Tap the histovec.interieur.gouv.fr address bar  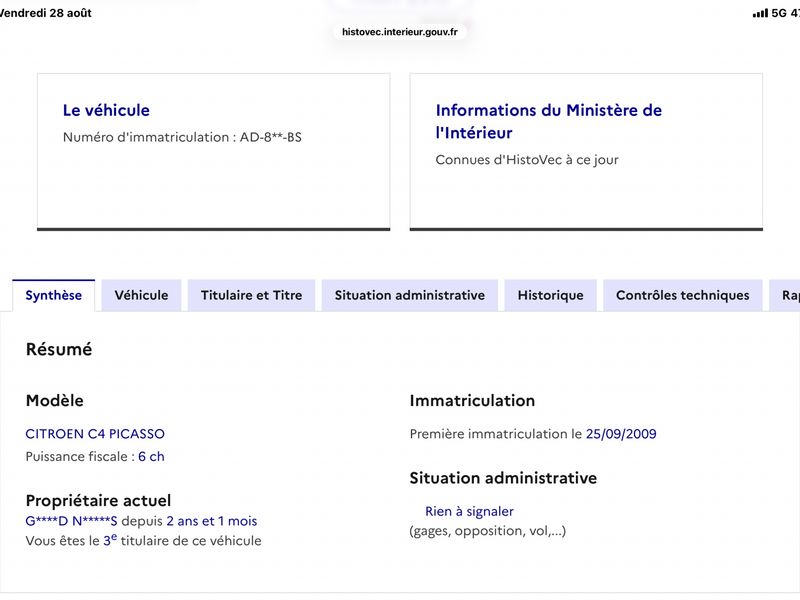pyautogui.click(x=399, y=32)
